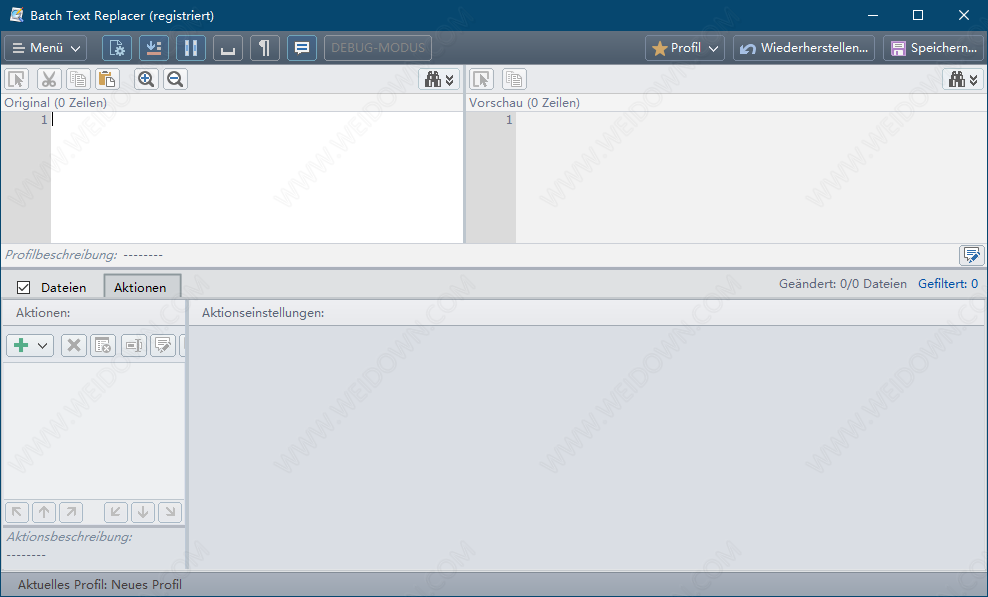
Task: Toggle the download-arrow lines toolbar icon
Action: click(x=154, y=48)
